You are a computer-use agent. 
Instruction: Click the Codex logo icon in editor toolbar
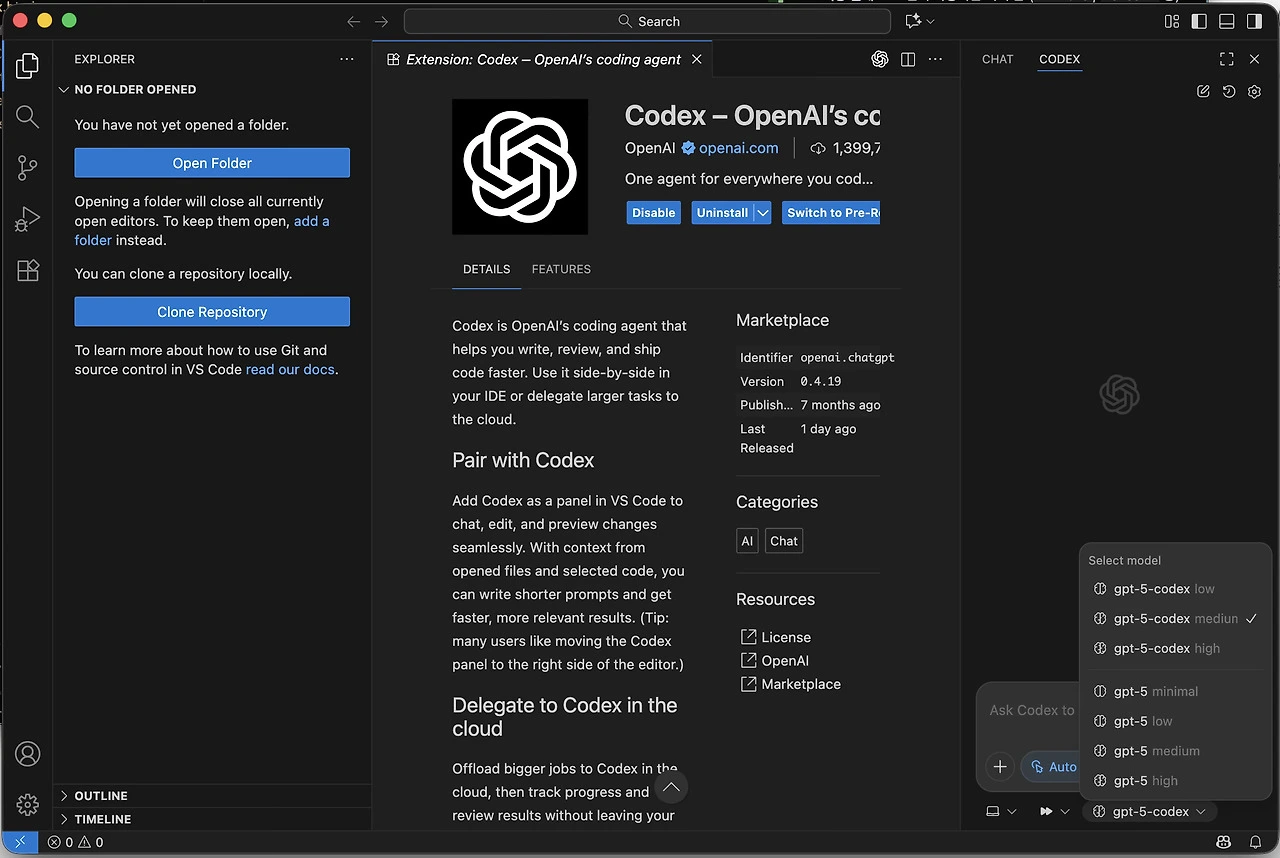tap(880, 59)
